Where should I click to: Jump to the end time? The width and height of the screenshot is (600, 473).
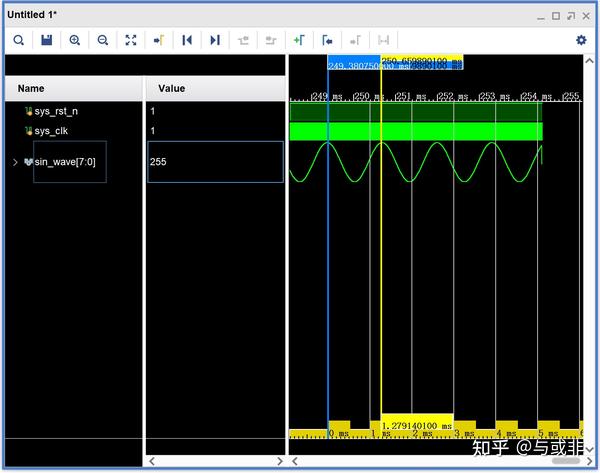point(215,40)
